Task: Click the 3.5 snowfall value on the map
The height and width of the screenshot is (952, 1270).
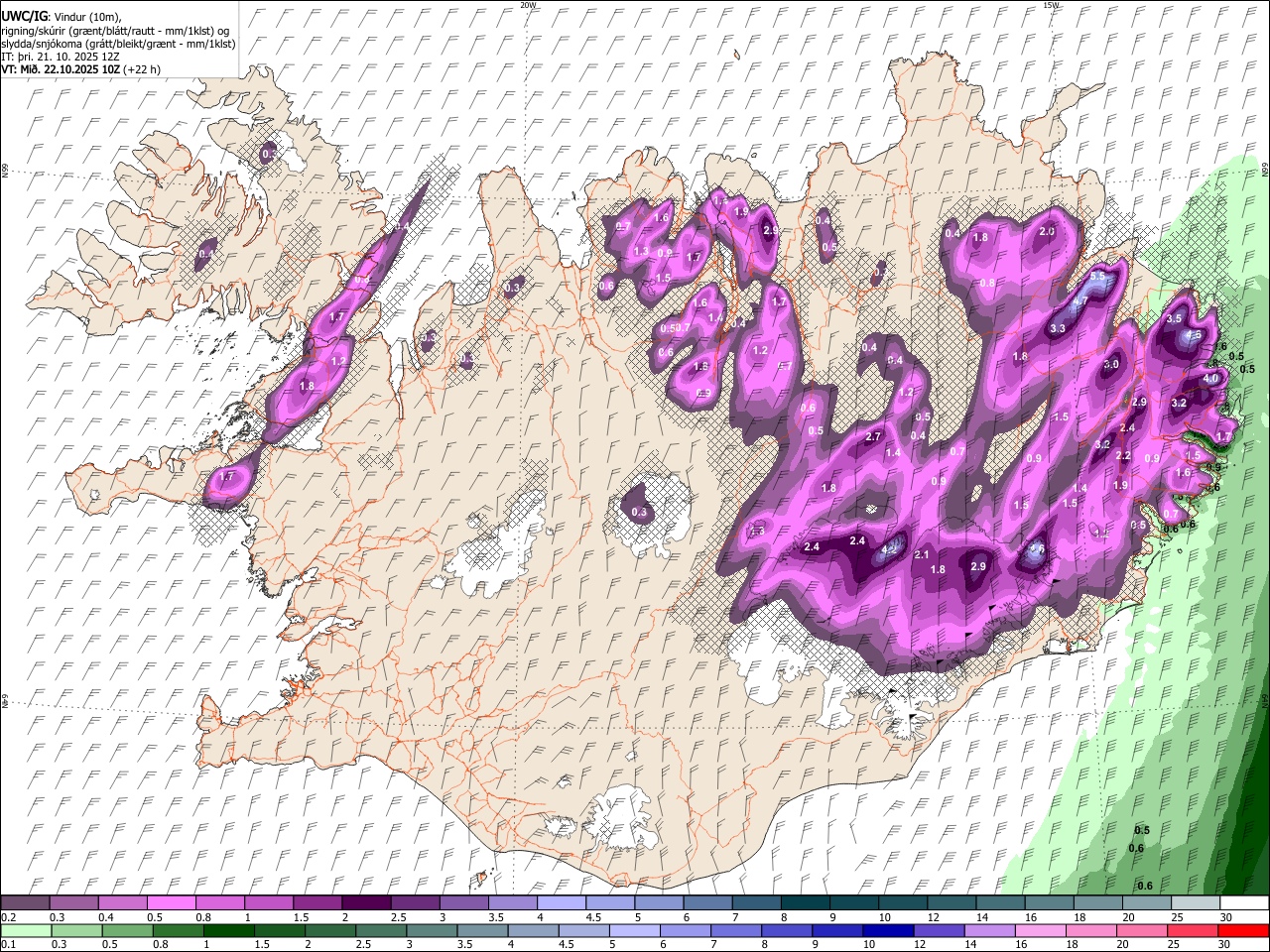Action: pyautogui.click(x=1174, y=318)
